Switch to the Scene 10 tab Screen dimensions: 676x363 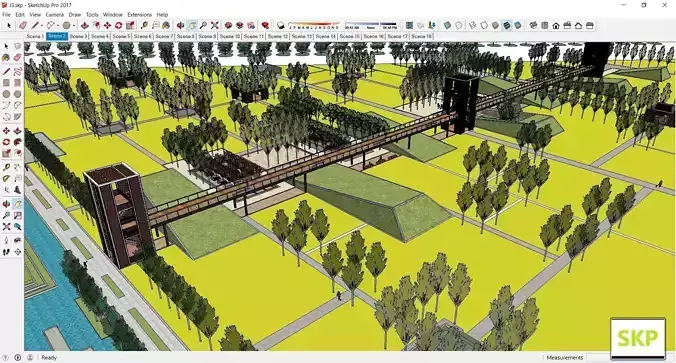click(x=230, y=36)
